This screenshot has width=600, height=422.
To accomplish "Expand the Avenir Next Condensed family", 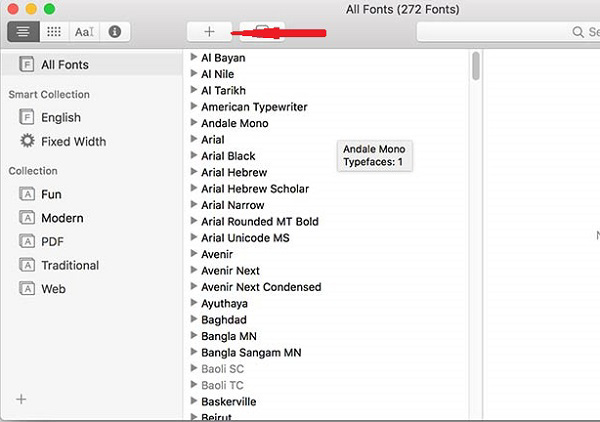I will [x=194, y=287].
